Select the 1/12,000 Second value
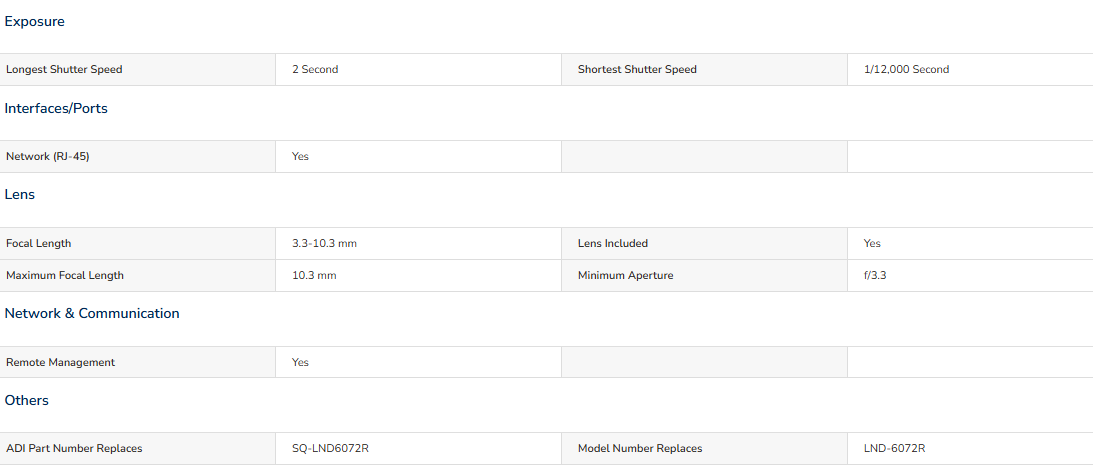Image resolution: width=1093 pixels, height=475 pixels. [x=906, y=70]
